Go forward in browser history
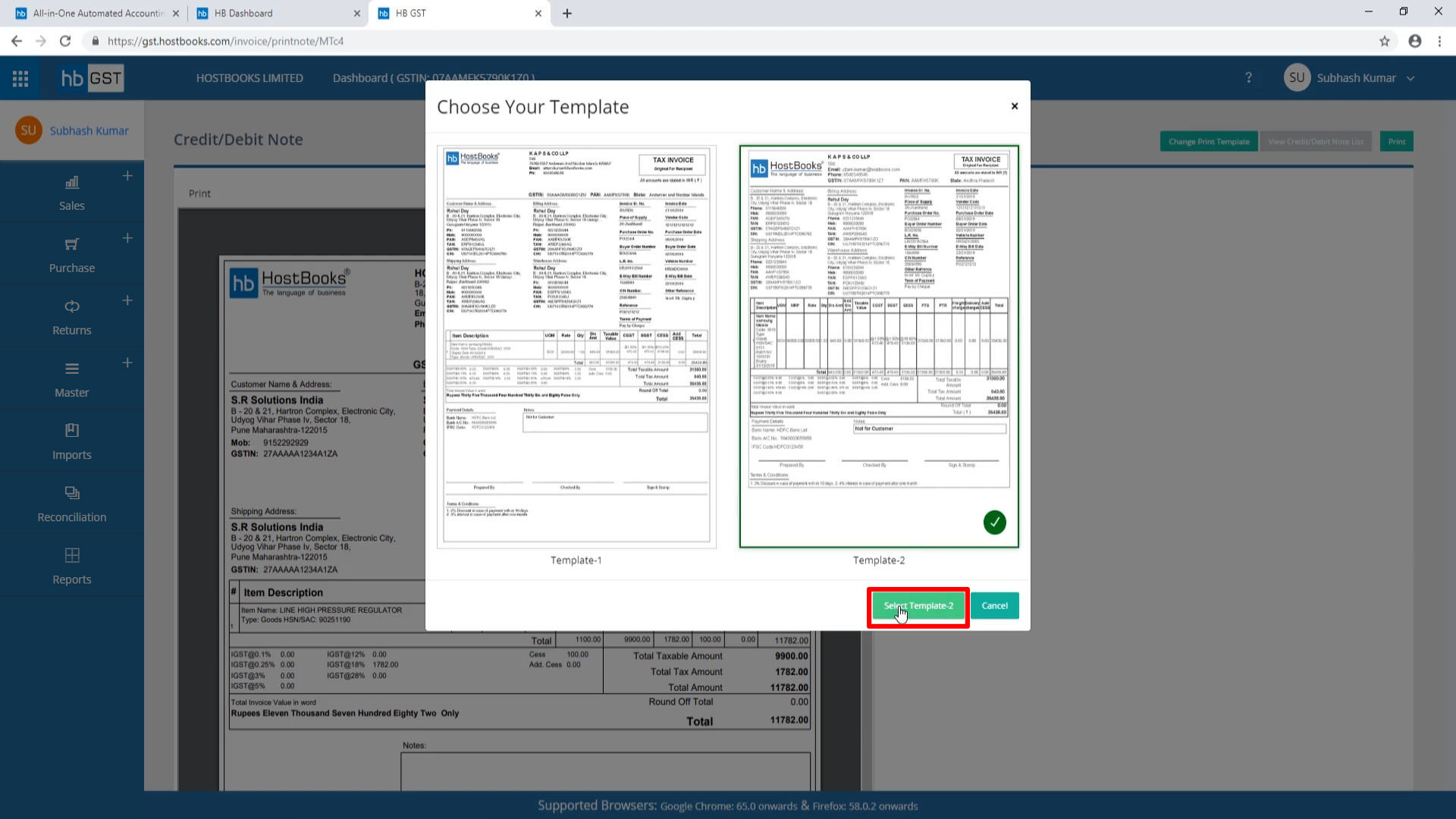The image size is (1456, 819). click(41, 41)
